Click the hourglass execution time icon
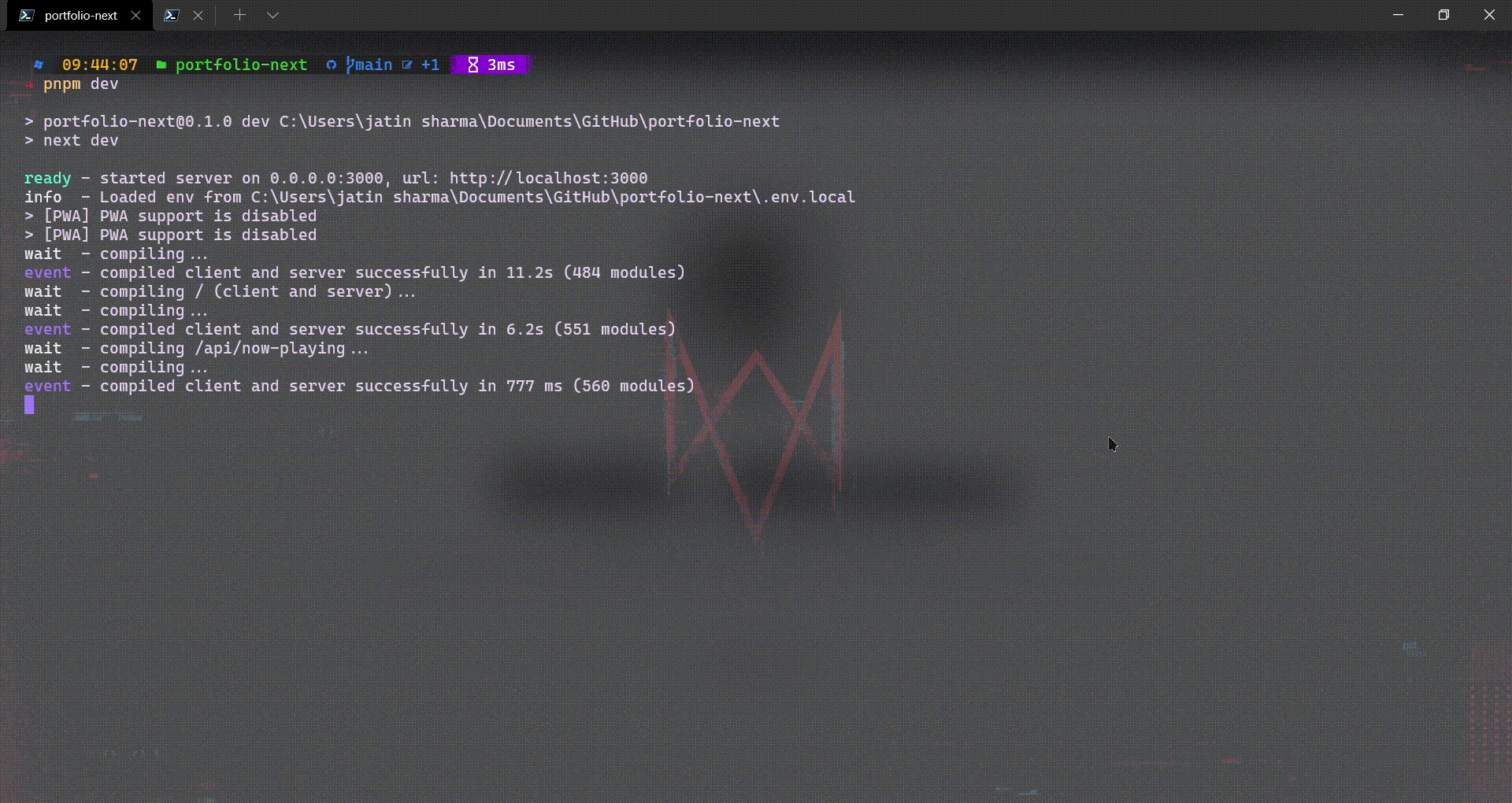The image size is (1512, 803). click(x=473, y=65)
